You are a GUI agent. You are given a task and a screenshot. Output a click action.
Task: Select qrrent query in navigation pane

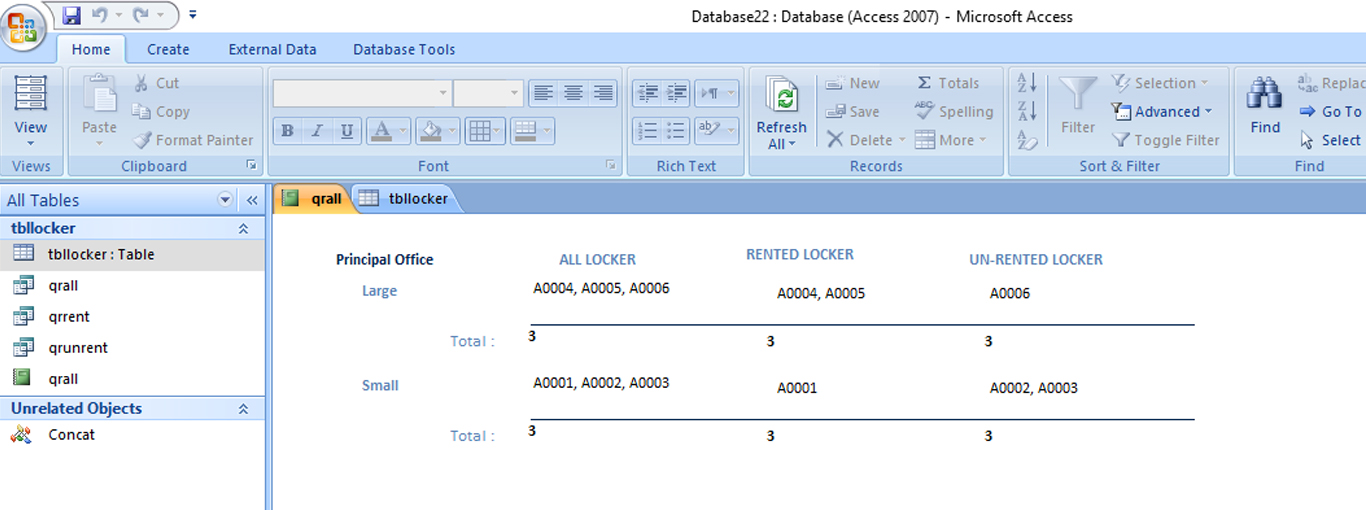pos(132,316)
